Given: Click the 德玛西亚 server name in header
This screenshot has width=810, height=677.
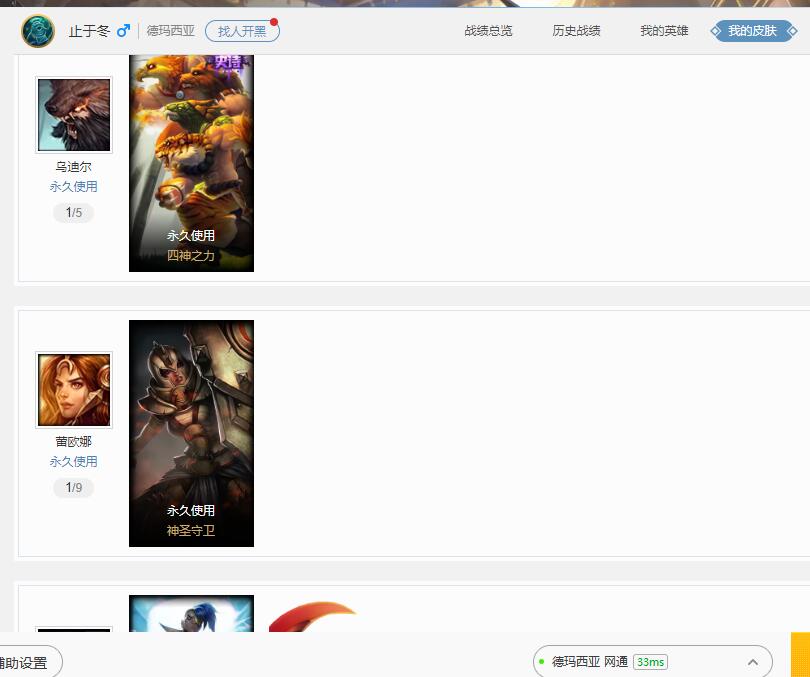Looking at the screenshot, I should pos(170,31).
